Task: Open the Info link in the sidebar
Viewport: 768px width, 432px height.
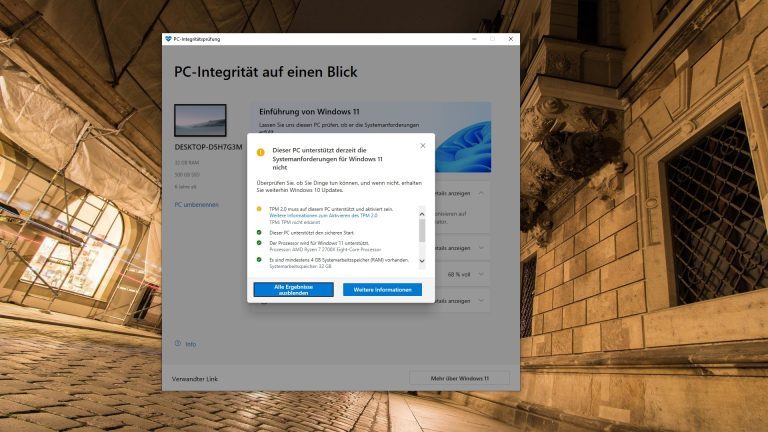Action: point(191,344)
